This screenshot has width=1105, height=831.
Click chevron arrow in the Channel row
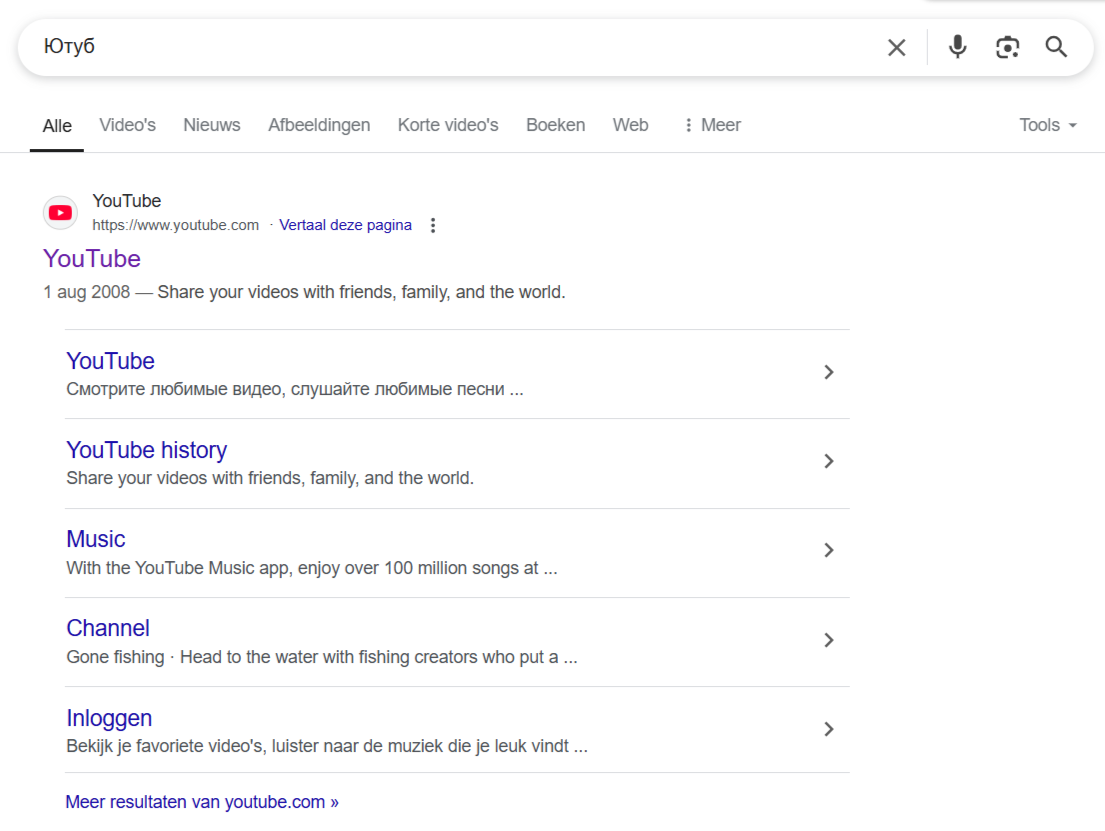point(829,640)
